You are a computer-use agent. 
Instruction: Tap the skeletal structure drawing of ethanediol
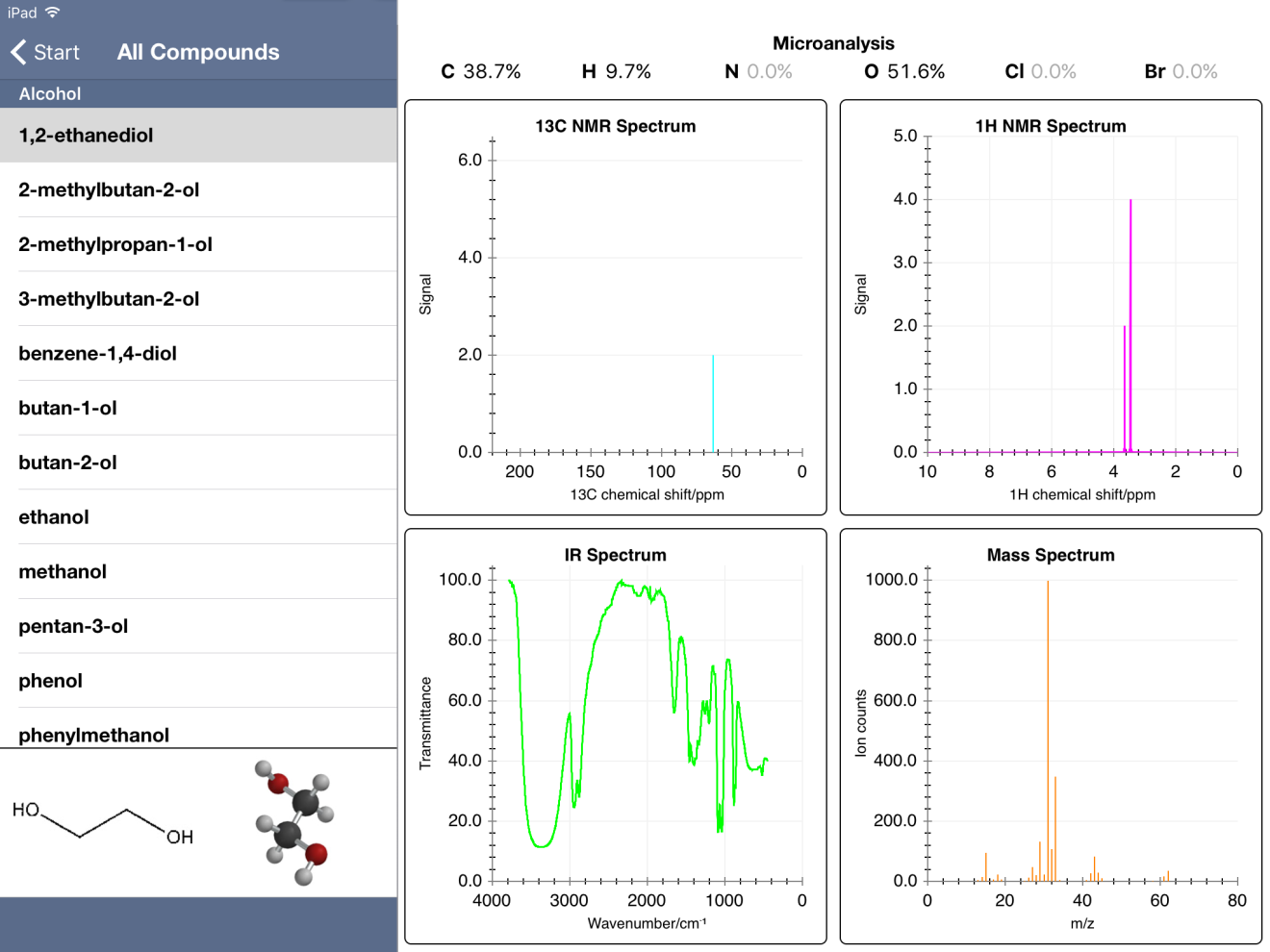pyautogui.click(x=103, y=823)
